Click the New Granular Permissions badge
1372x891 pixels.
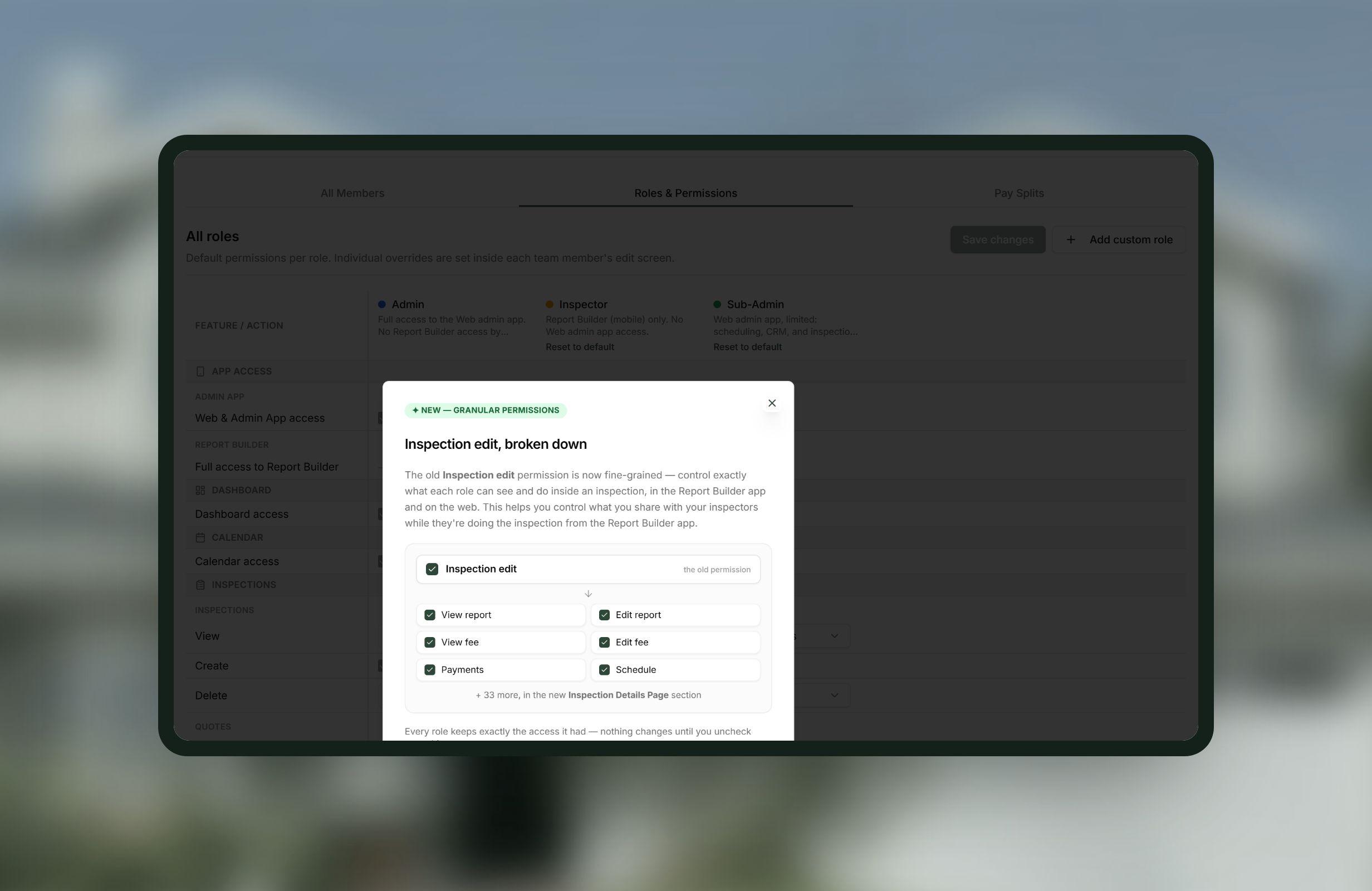coord(486,410)
